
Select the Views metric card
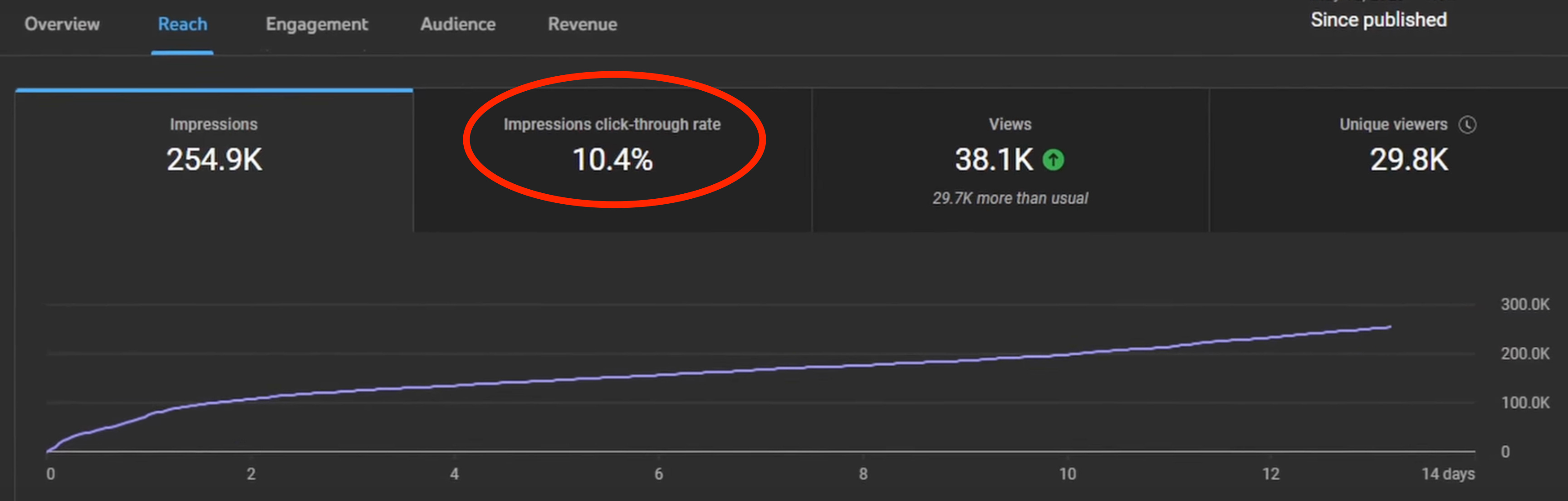point(1010,125)
